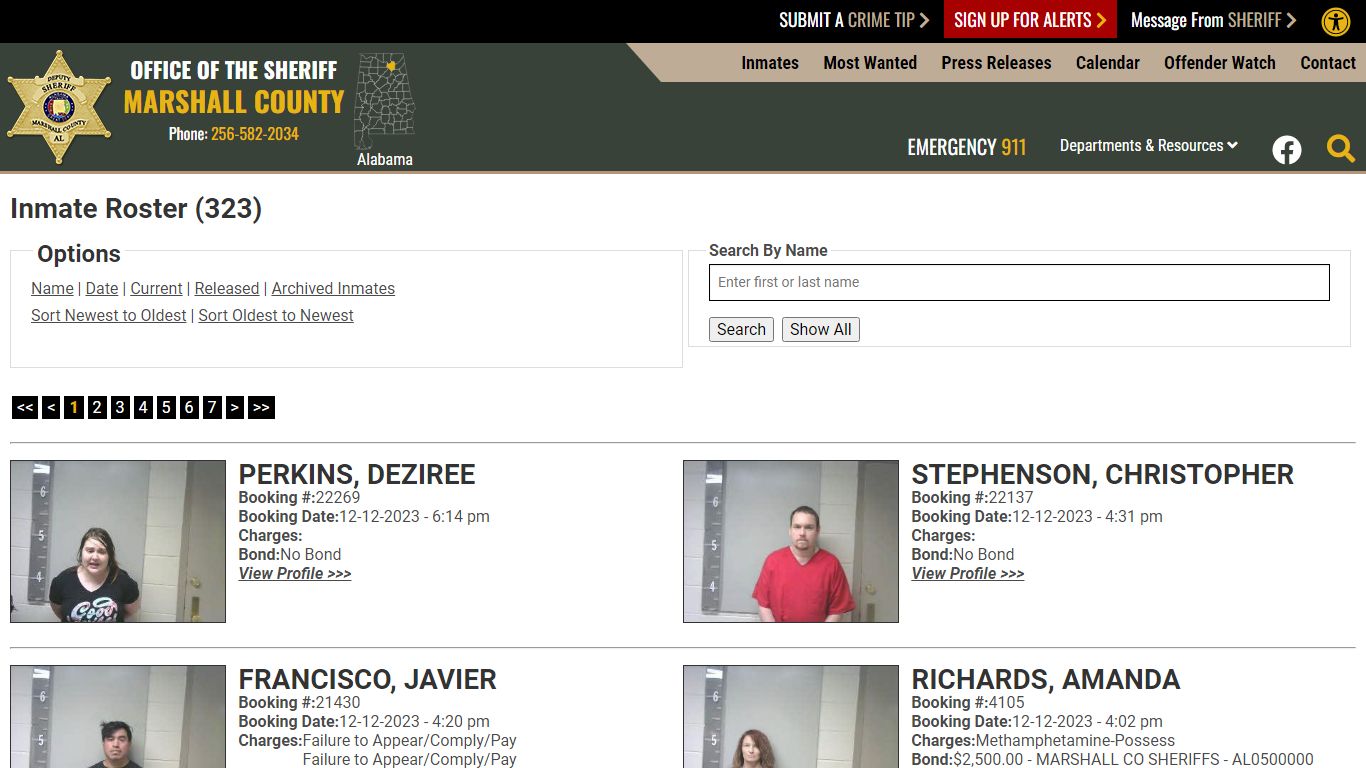Viewport: 1366px width, 768px height.
Task: View Profile for Stephenson, Christopher
Action: (968, 573)
